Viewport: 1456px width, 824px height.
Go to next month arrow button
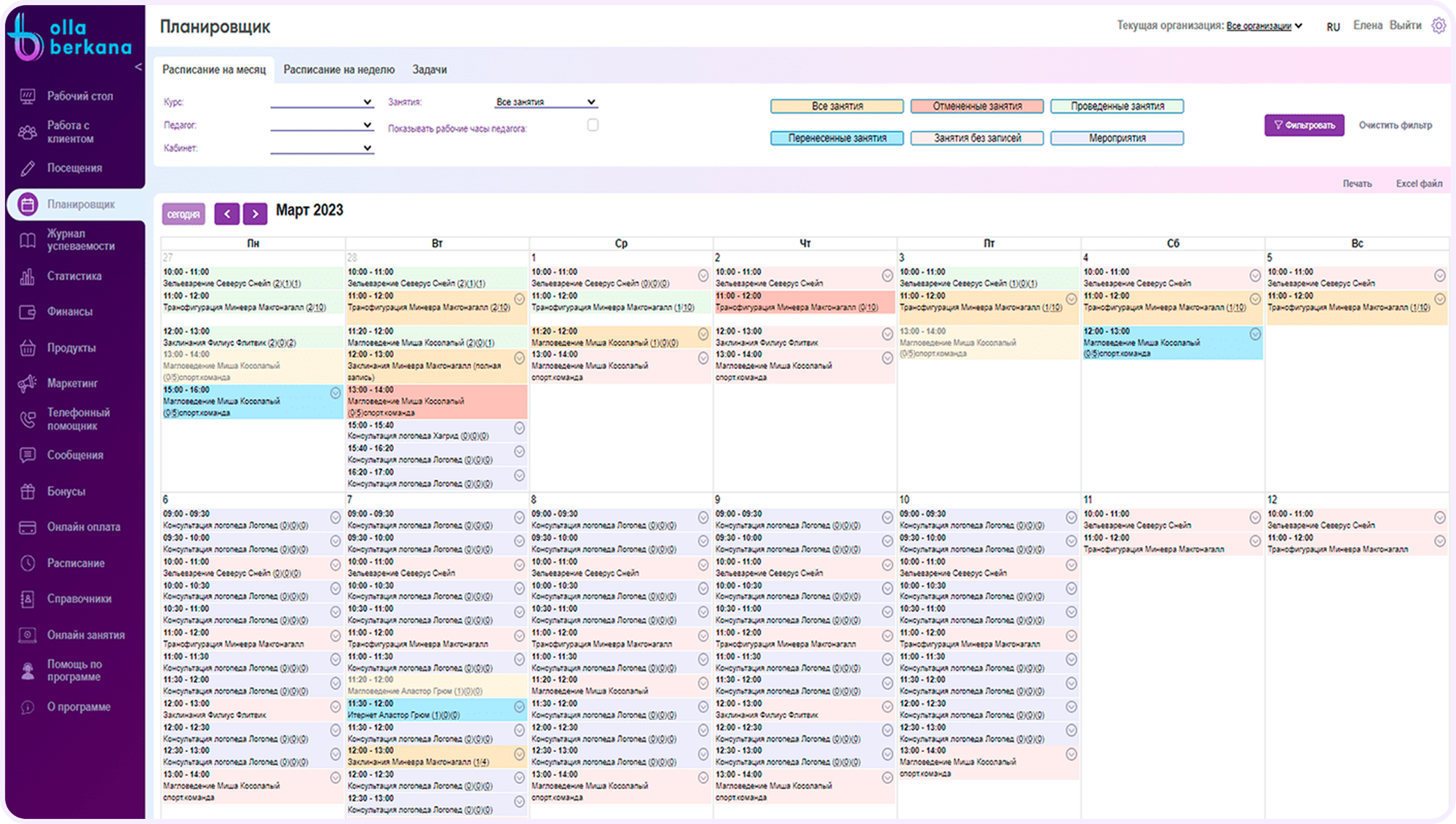coord(255,213)
